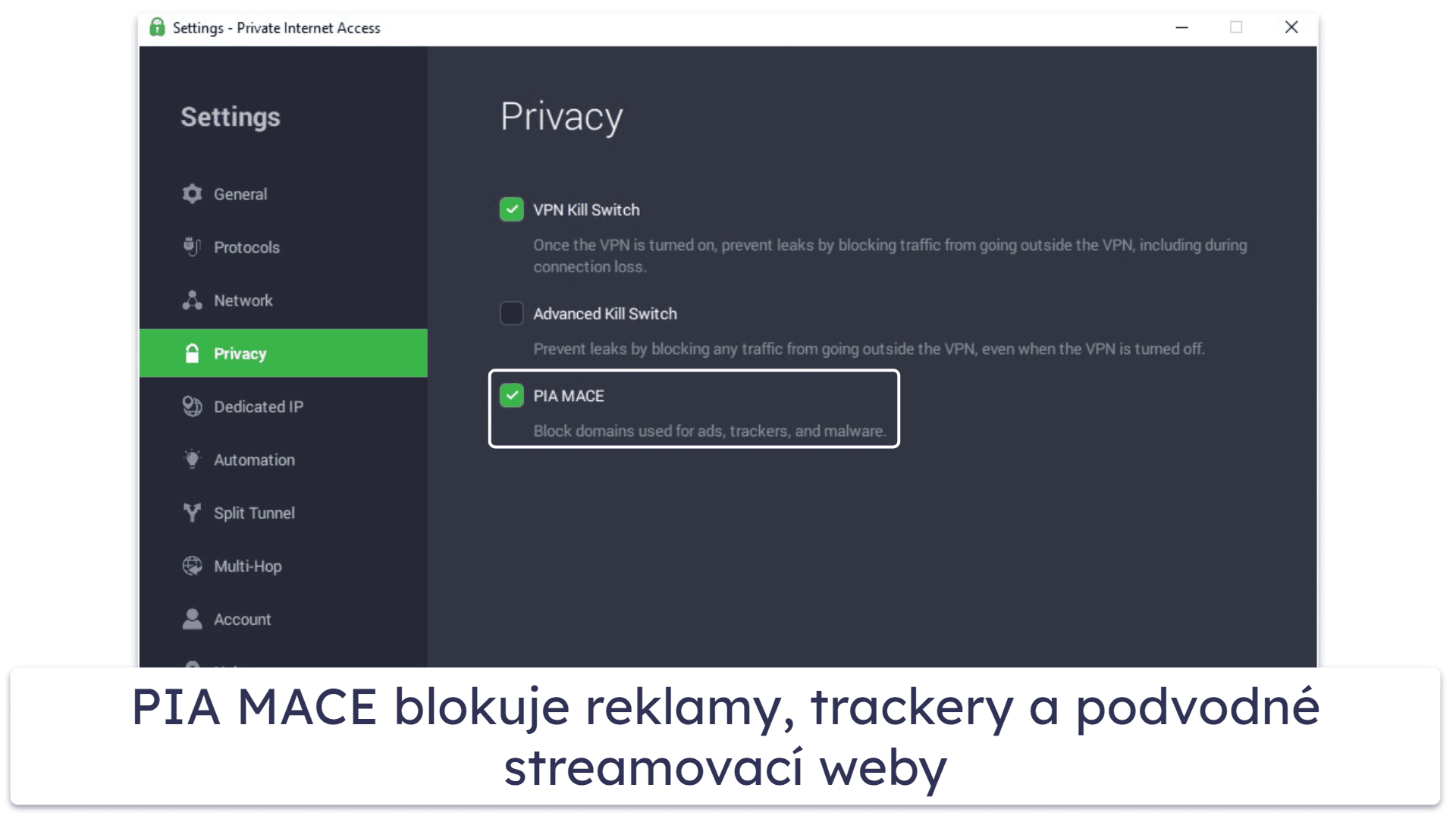Click the Account settings link
This screenshot has width=1456, height=819.
pyautogui.click(x=242, y=619)
